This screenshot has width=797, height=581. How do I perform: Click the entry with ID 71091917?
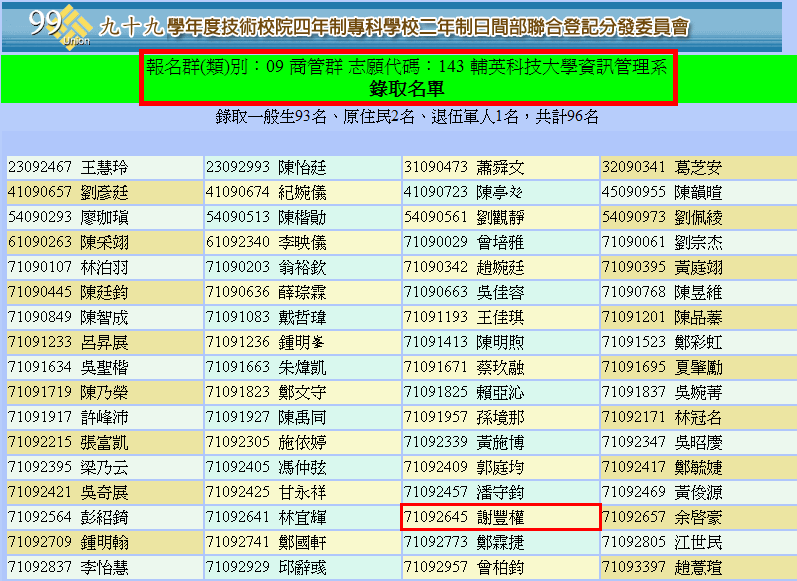coord(105,417)
